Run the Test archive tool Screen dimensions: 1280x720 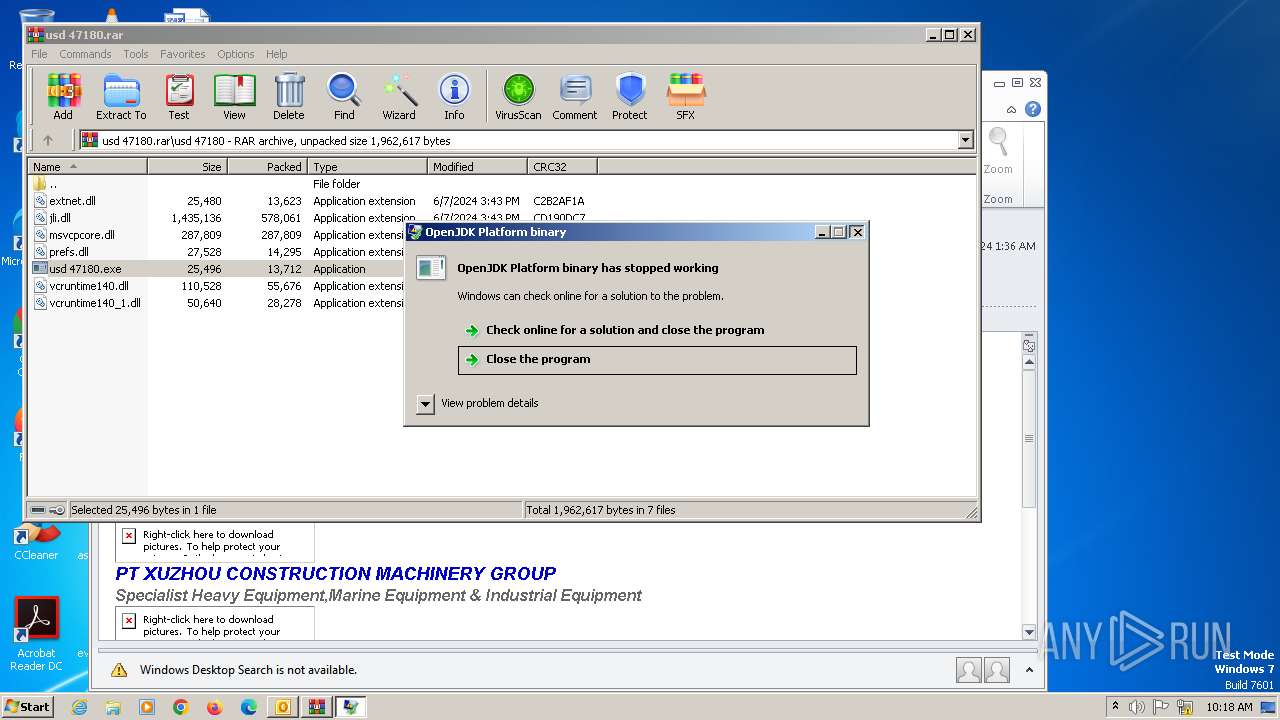179,97
